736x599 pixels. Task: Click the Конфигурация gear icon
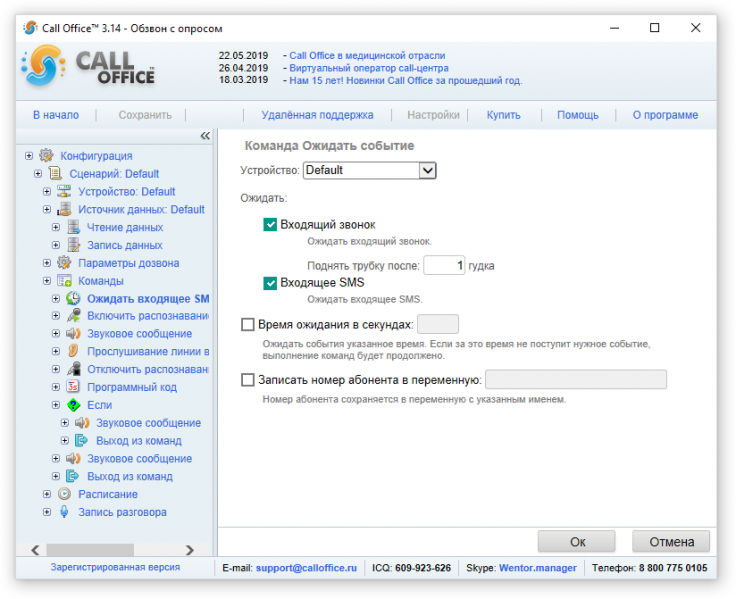click(x=46, y=155)
